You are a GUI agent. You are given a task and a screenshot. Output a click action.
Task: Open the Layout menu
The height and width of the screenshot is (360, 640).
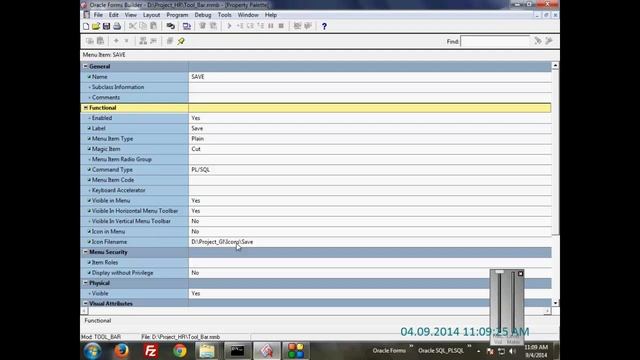151,15
